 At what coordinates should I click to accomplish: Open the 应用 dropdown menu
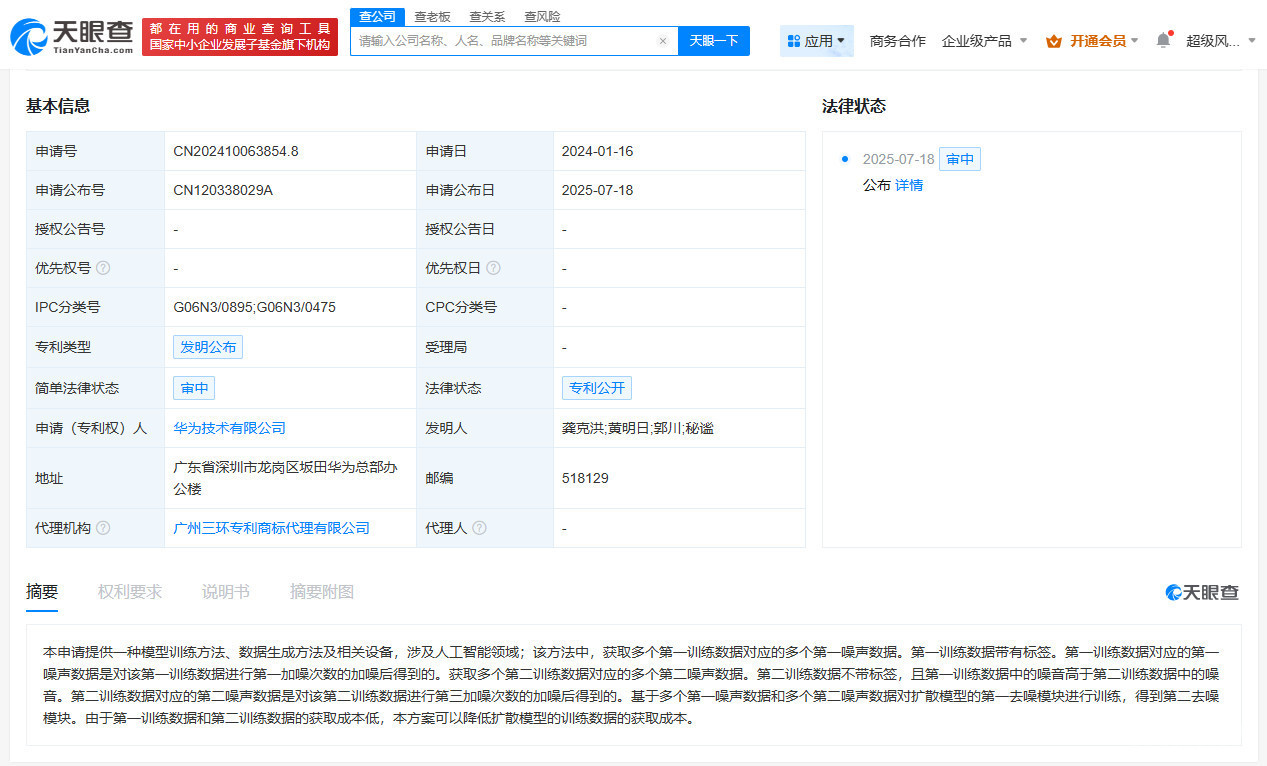pos(816,41)
